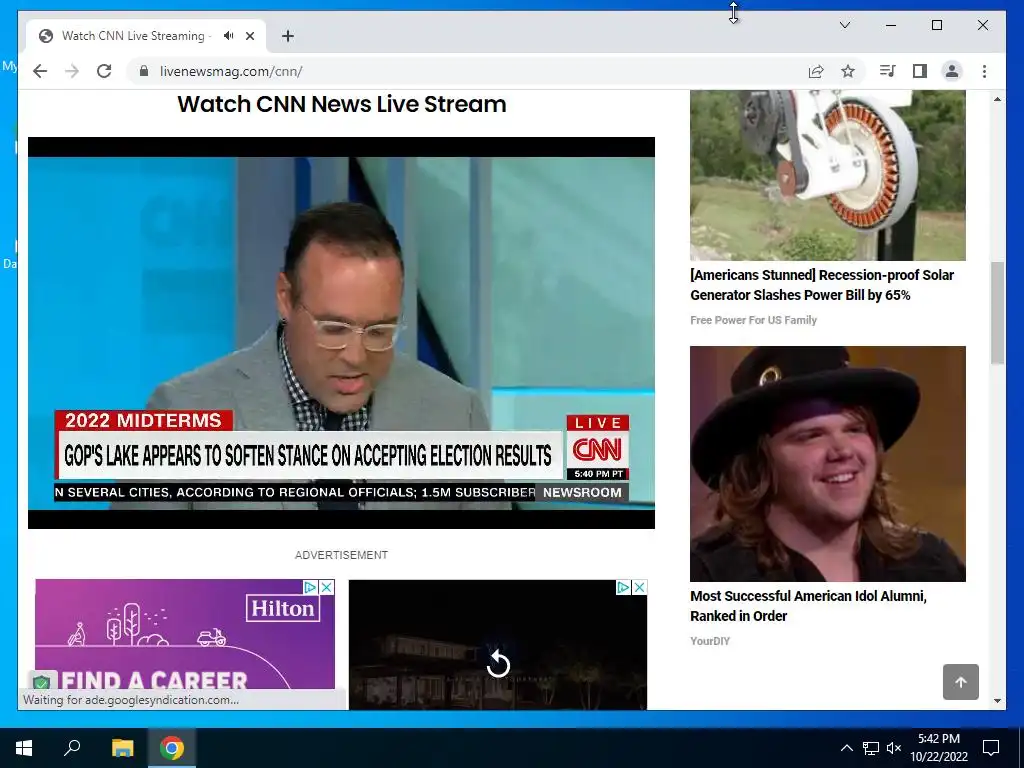Open the Chrome profile avatar

[952, 71]
